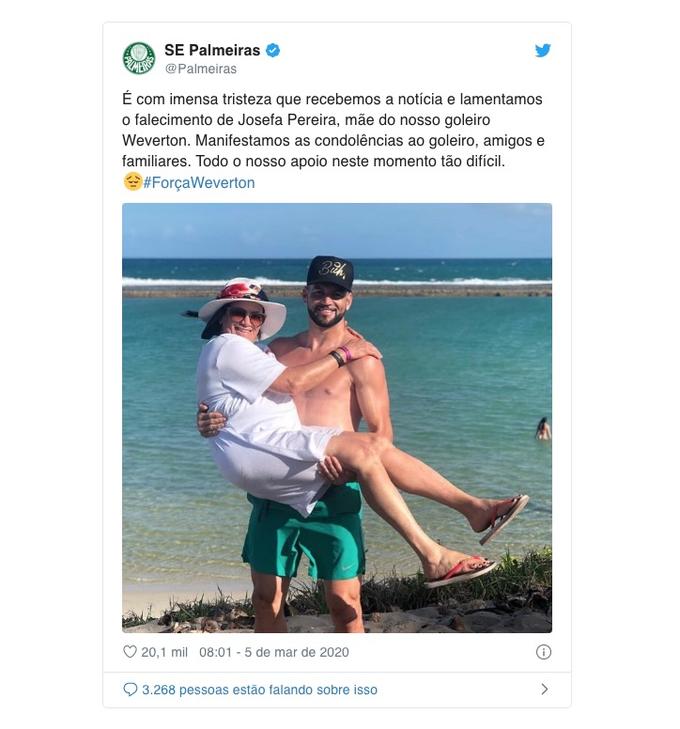
Task: Click the green shorts in the photo
Action: pos(304,533)
